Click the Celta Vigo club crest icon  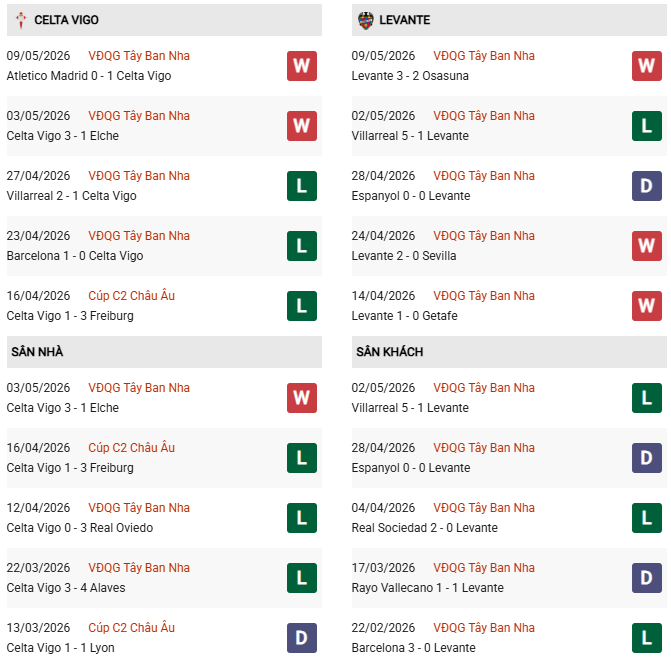point(21,20)
